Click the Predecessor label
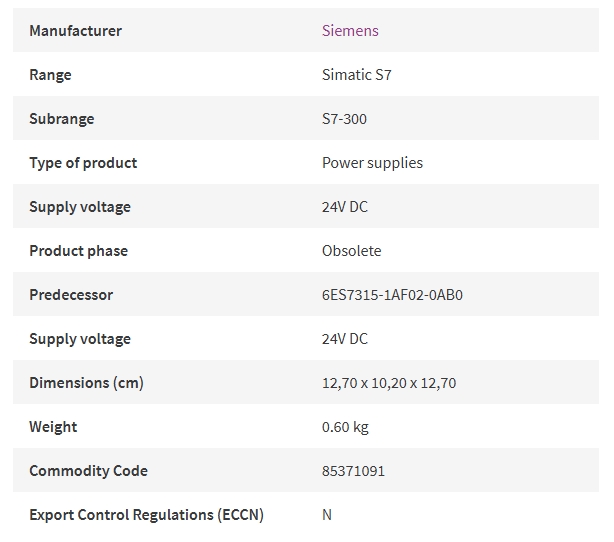This screenshot has height=542, width=614. pos(71,294)
